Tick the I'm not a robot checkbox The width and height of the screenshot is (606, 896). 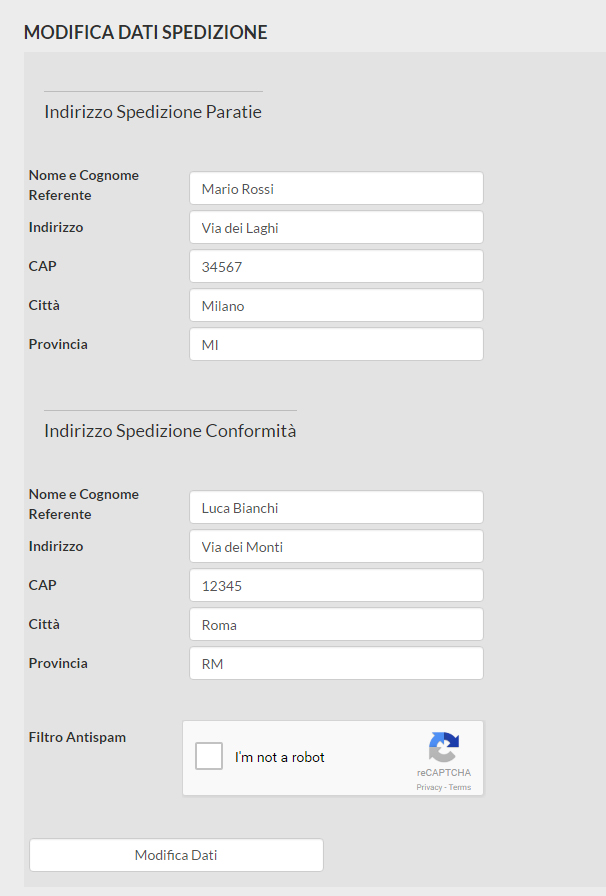point(209,756)
